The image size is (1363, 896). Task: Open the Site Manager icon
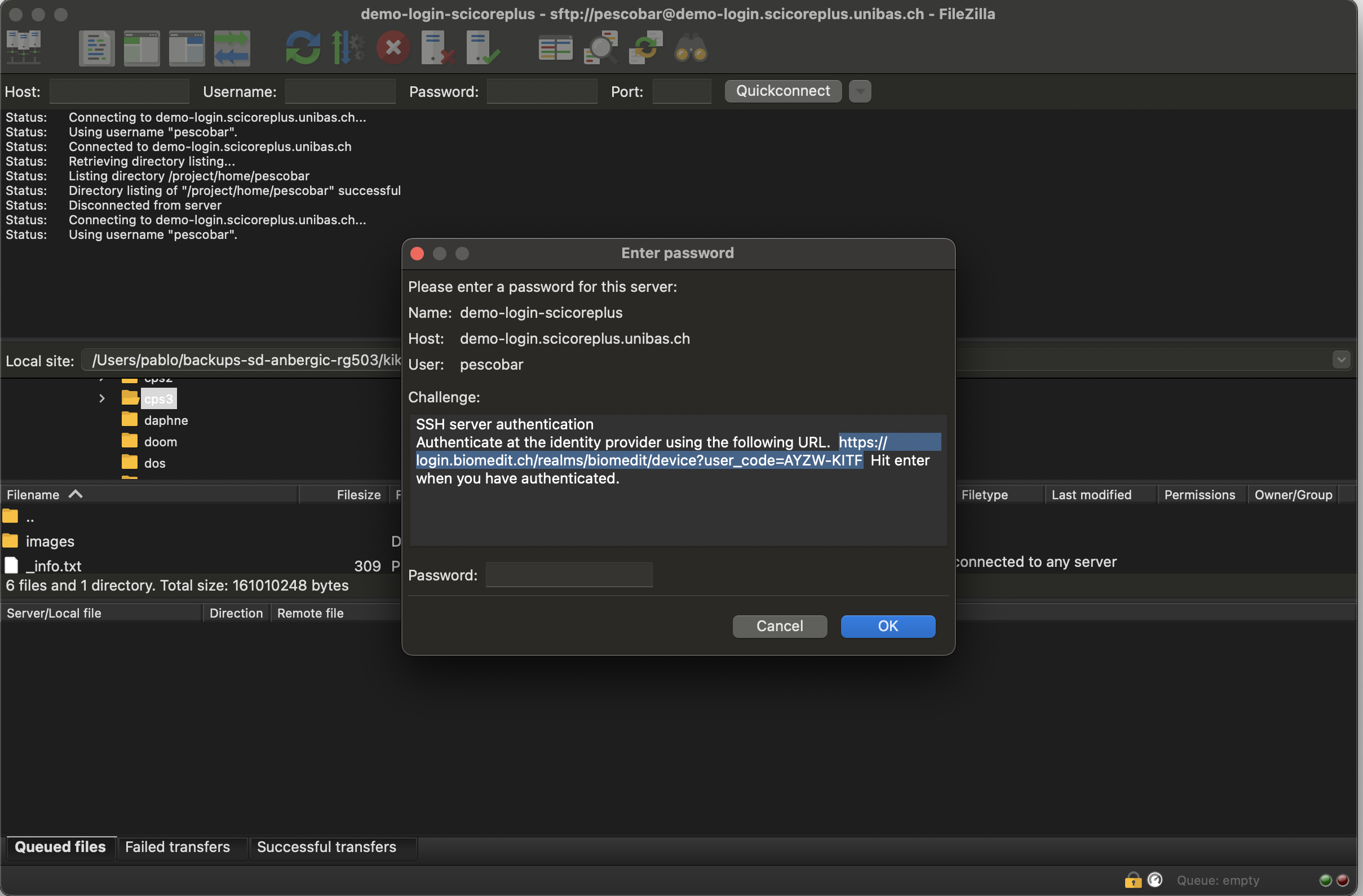[x=24, y=48]
